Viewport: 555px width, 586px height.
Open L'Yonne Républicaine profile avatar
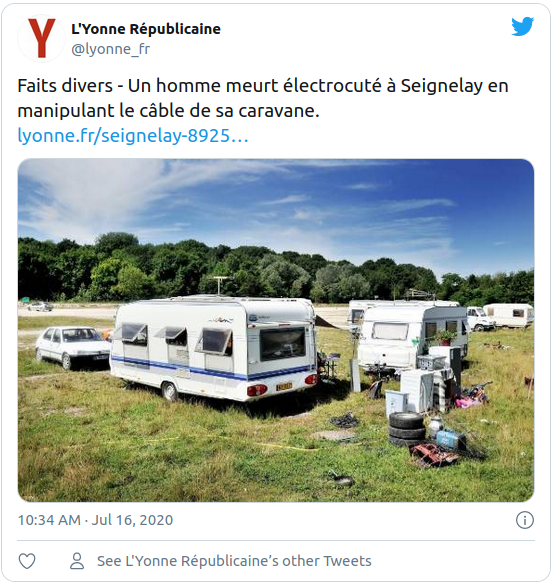coord(41,38)
